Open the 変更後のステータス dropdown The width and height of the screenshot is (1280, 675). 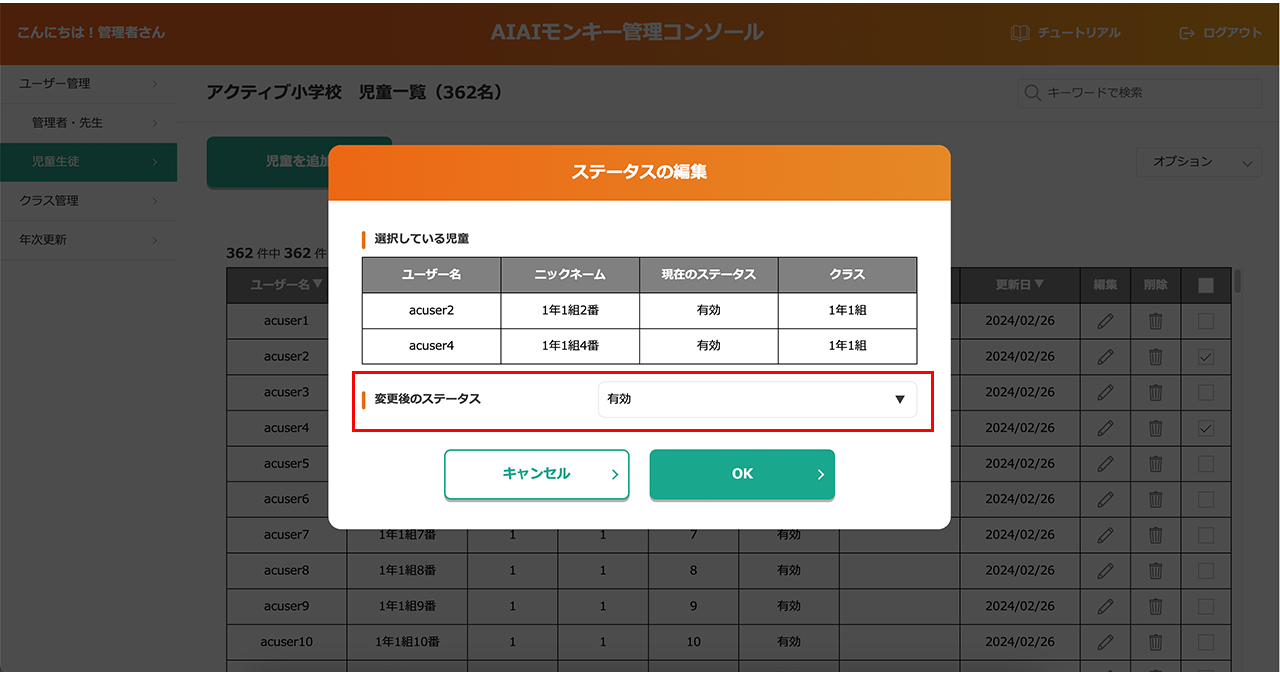pos(757,399)
